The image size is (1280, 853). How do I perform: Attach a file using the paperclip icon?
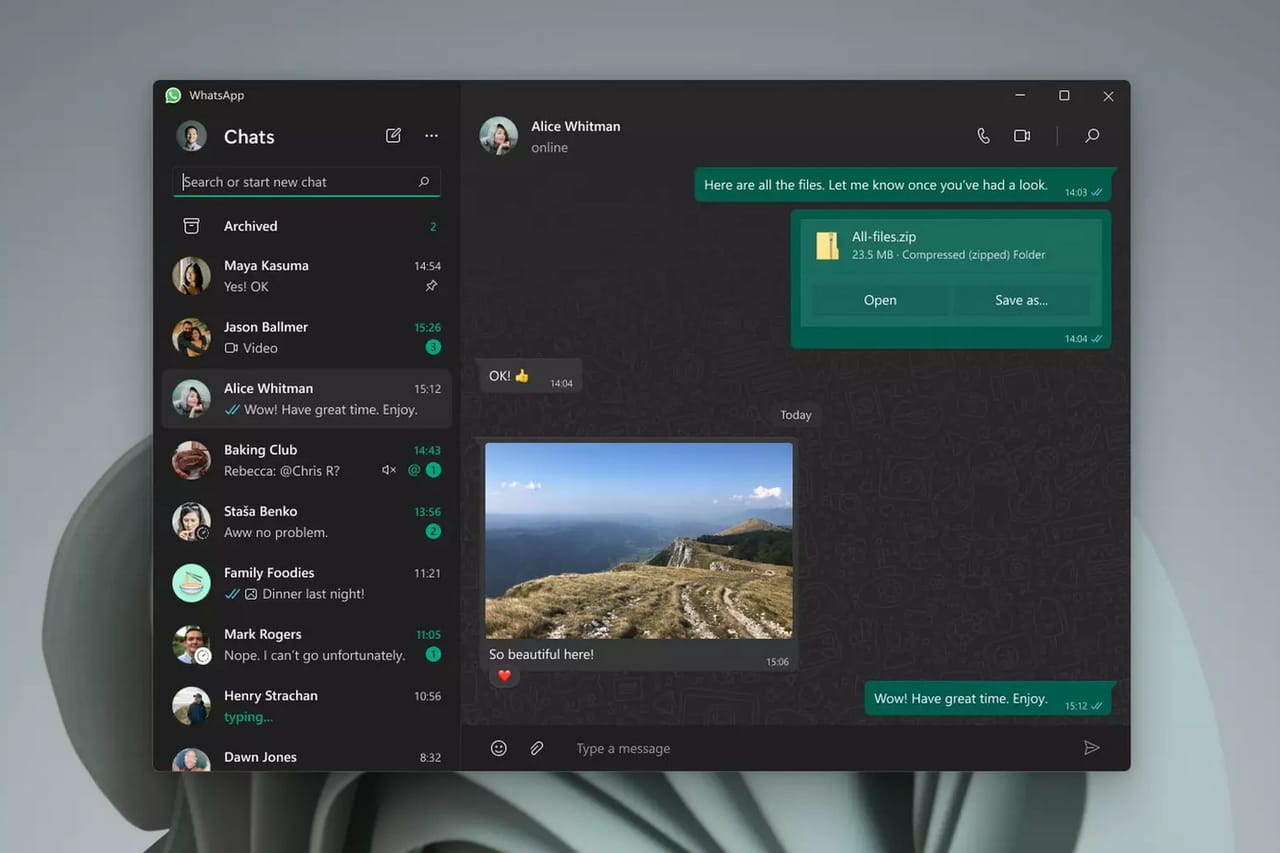[x=537, y=747]
